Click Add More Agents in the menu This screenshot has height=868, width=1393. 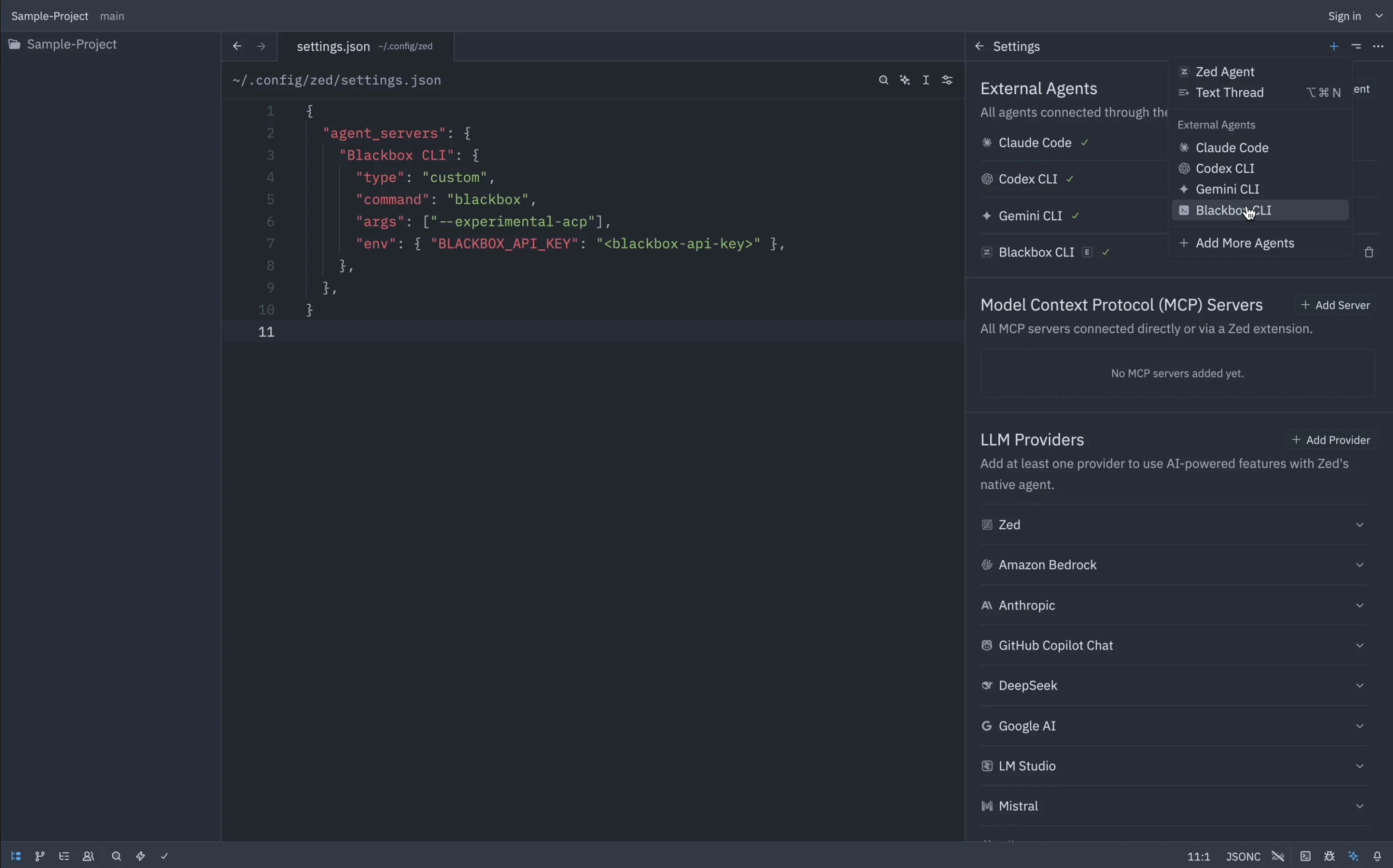1260,243
